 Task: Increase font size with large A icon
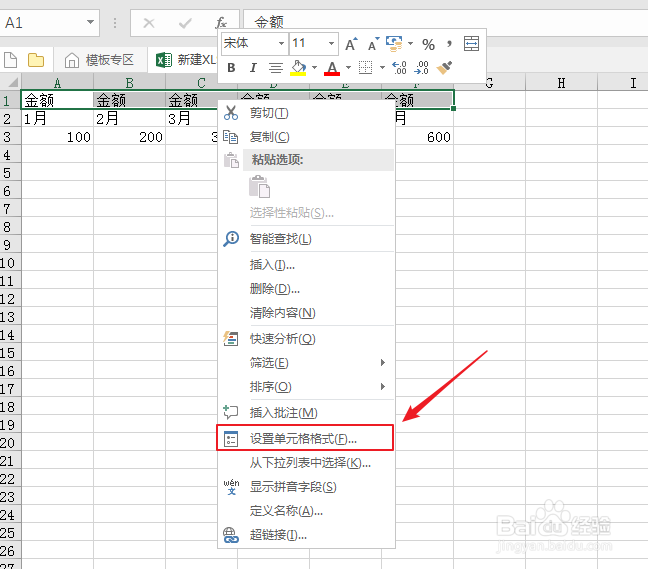[x=351, y=44]
